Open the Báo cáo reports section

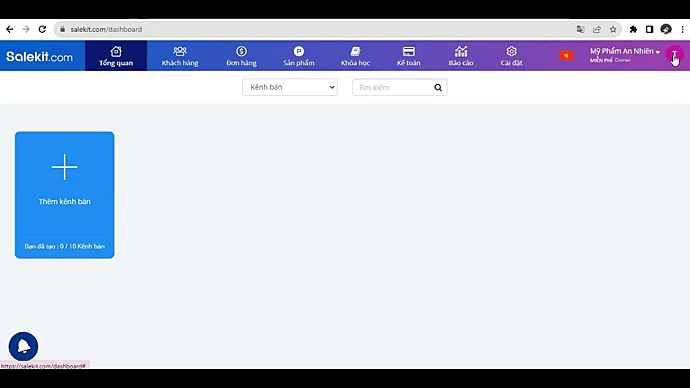(461, 56)
